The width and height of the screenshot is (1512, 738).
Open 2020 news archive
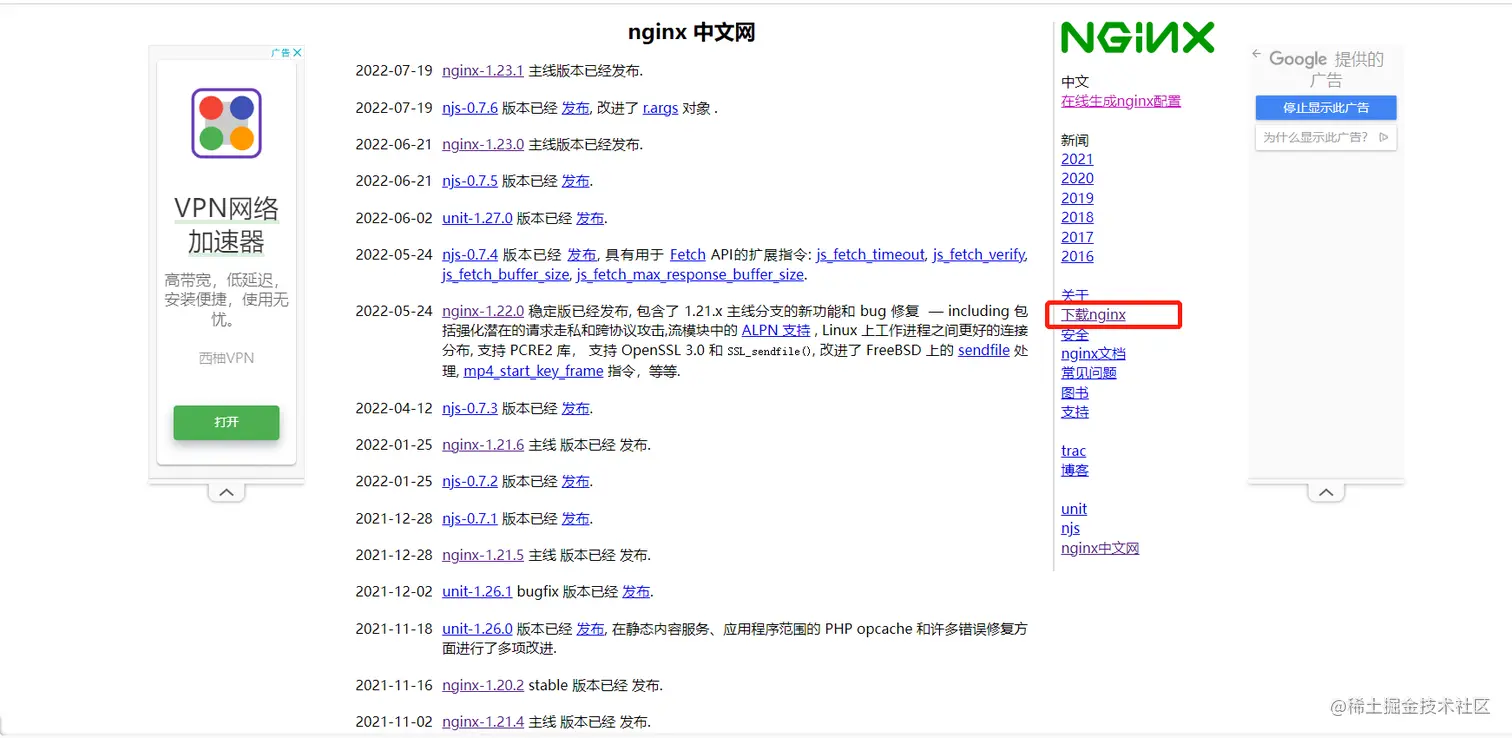tap(1077, 178)
